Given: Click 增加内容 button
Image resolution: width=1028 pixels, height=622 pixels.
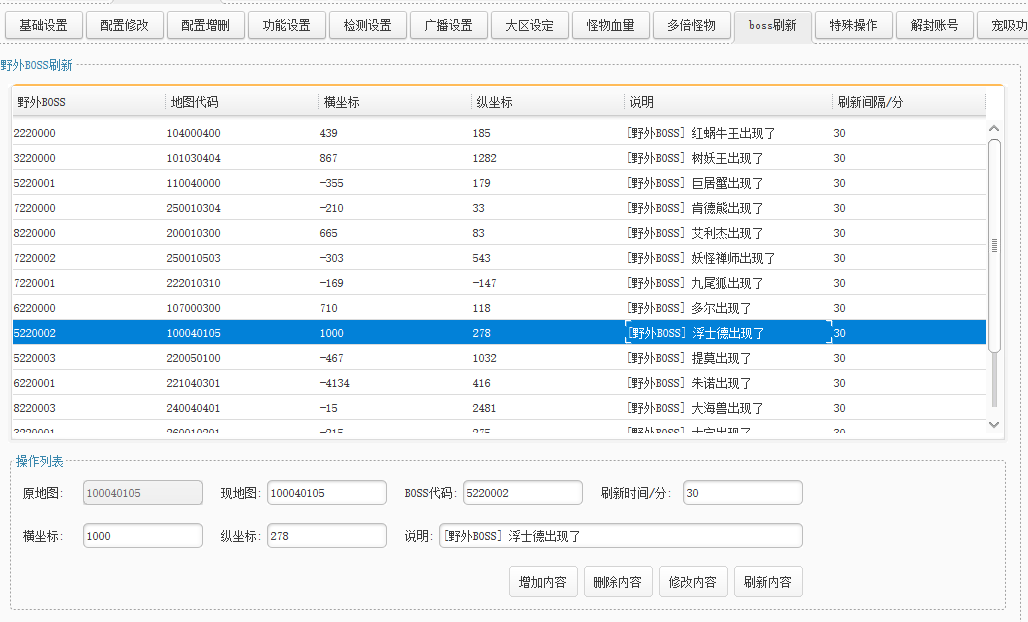Looking at the screenshot, I should point(543,582).
